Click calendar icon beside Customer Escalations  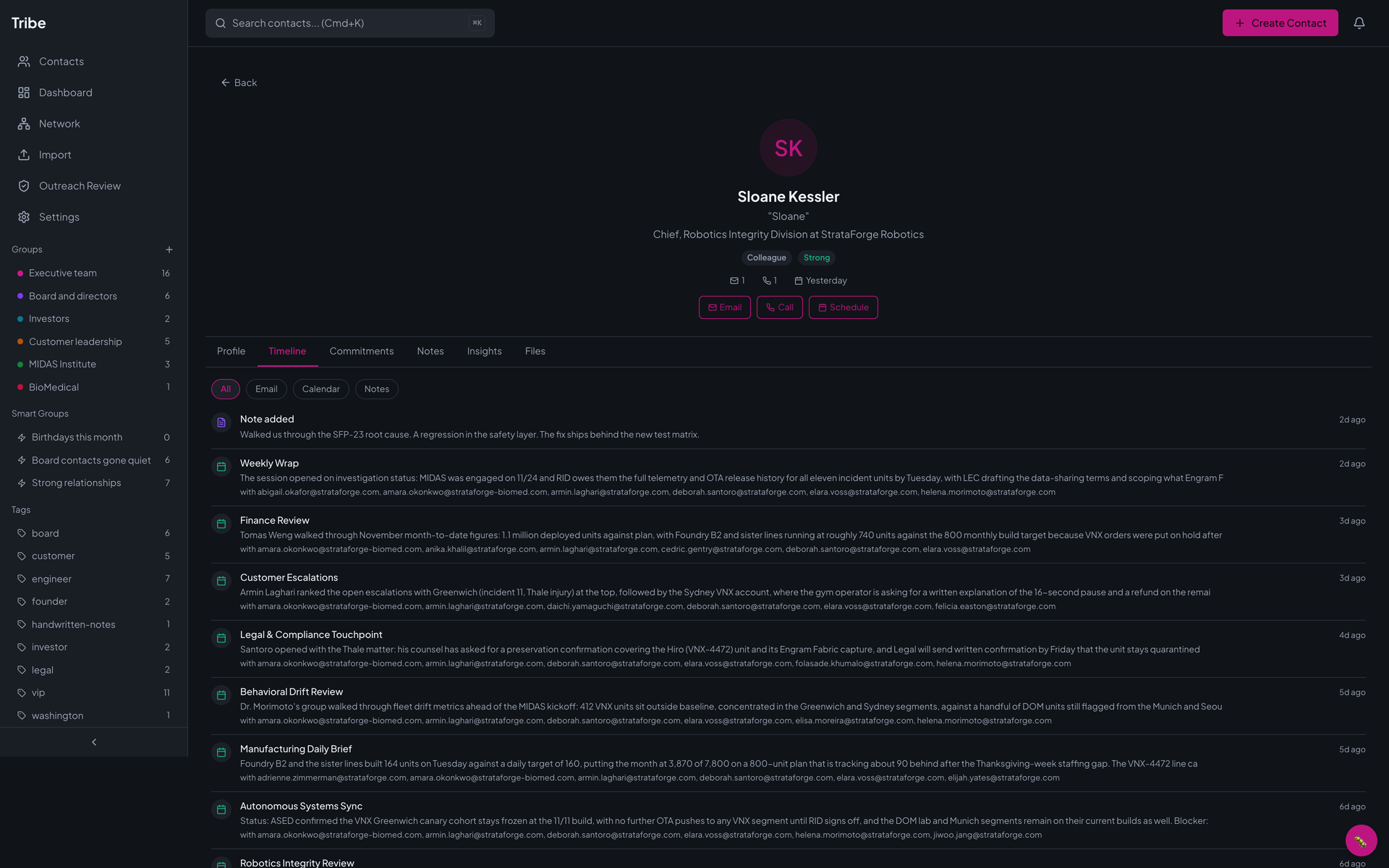pyautogui.click(x=221, y=581)
